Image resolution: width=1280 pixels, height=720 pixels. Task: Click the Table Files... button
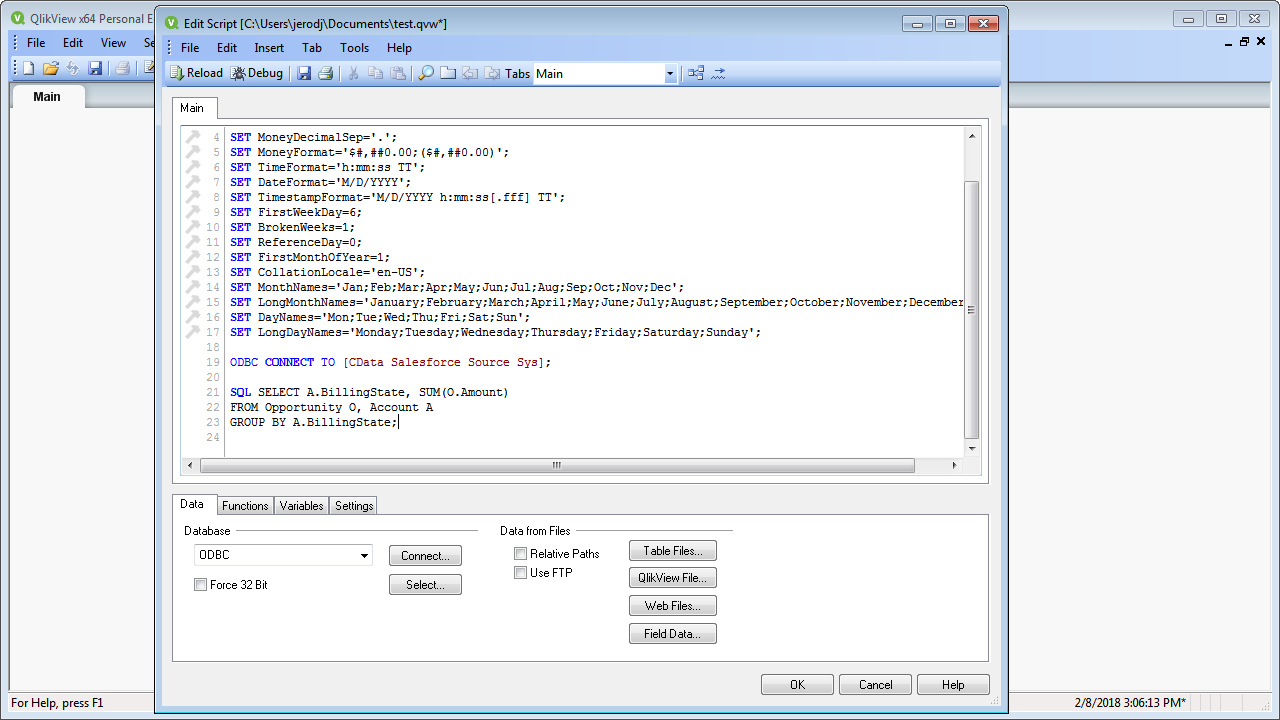click(x=672, y=551)
